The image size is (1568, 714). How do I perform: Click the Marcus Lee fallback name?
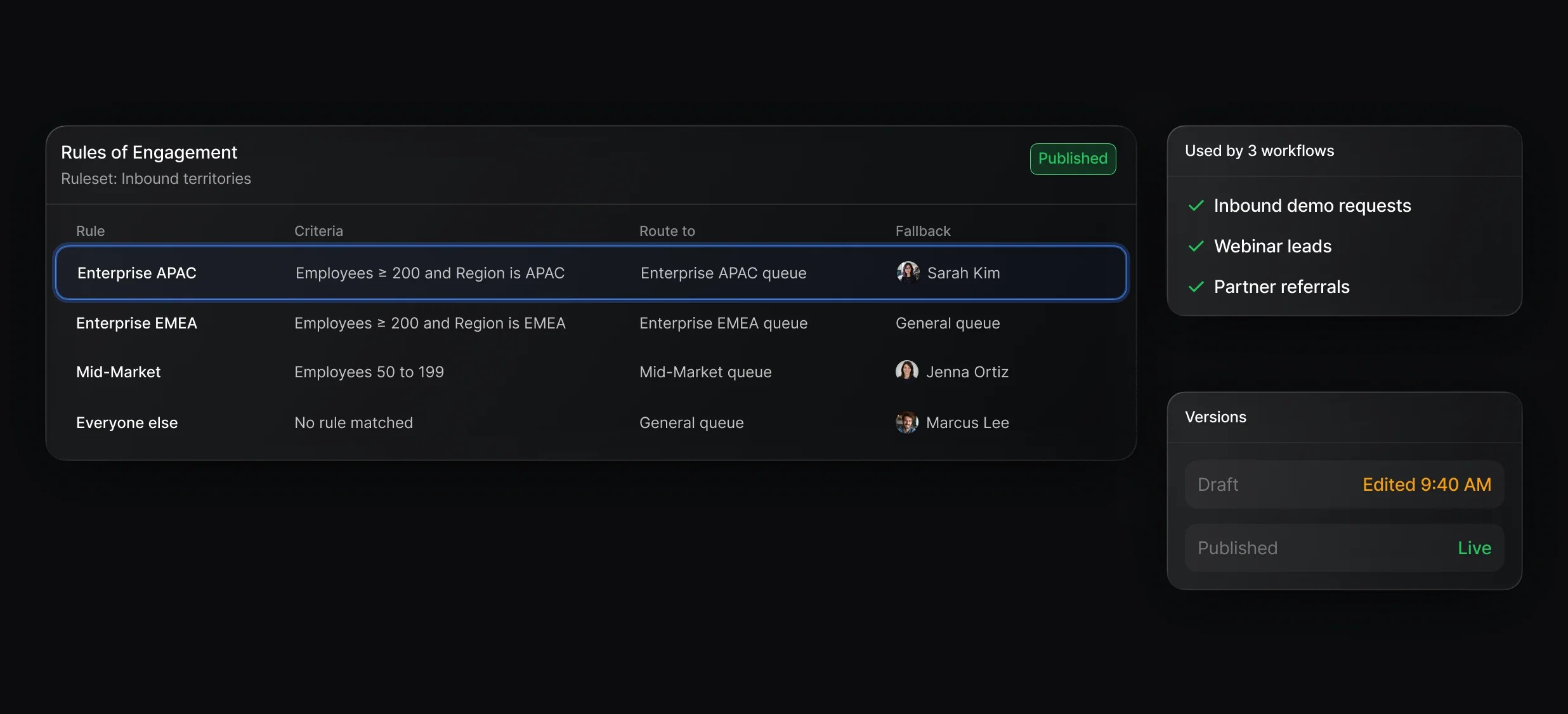(x=967, y=422)
